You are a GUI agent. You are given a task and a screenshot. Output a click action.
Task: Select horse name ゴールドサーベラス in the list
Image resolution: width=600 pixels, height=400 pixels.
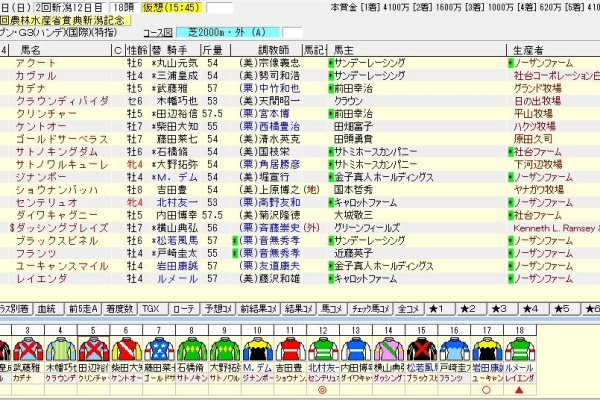pyautogui.click(x=62, y=139)
